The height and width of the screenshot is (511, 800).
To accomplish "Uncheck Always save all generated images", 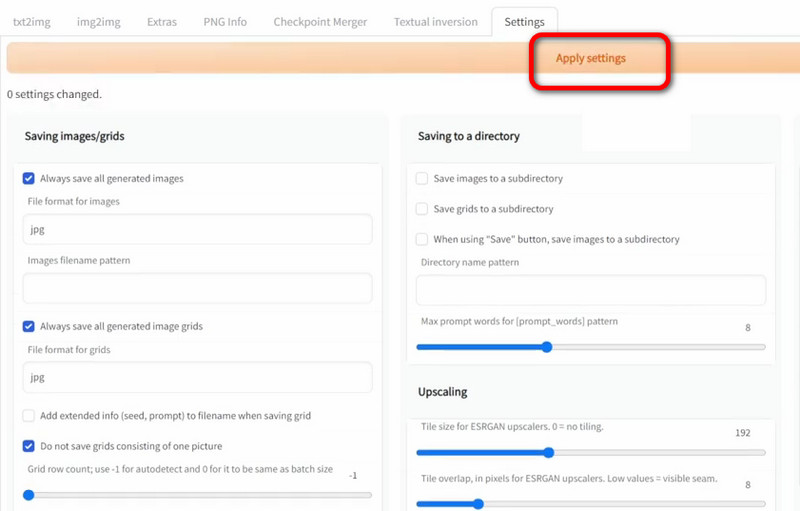I will [x=29, y=179].
